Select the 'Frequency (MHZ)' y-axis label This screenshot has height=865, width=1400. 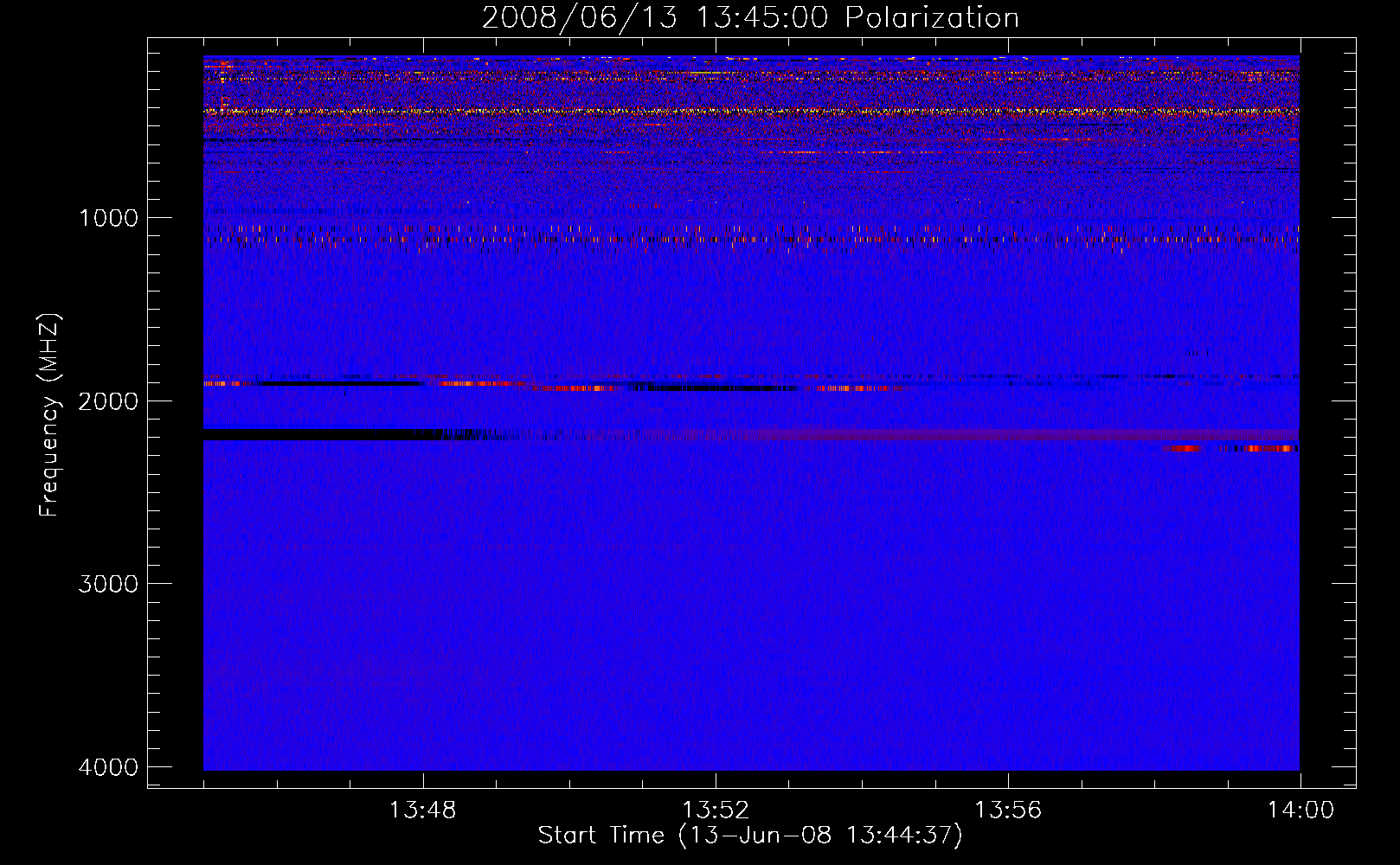[49, 414]
